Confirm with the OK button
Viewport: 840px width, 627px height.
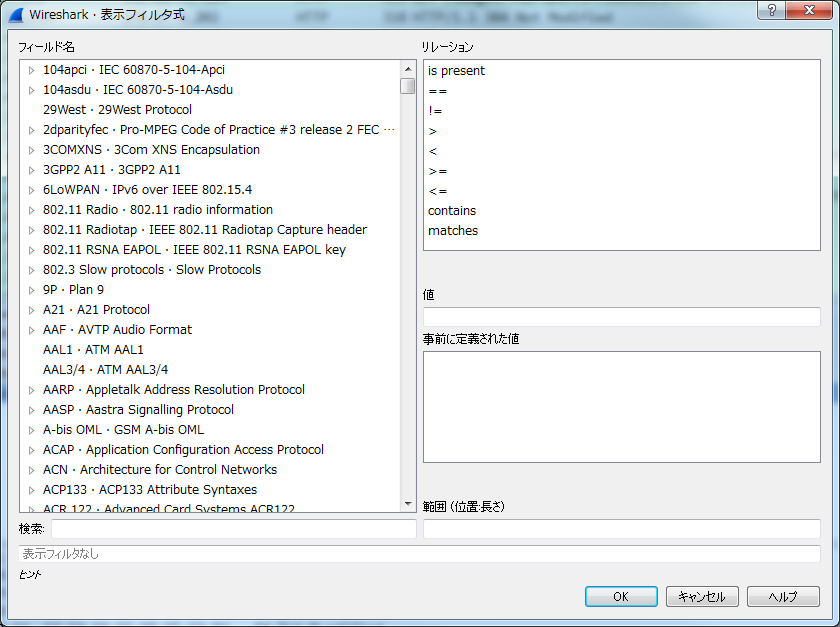[621, 596]
